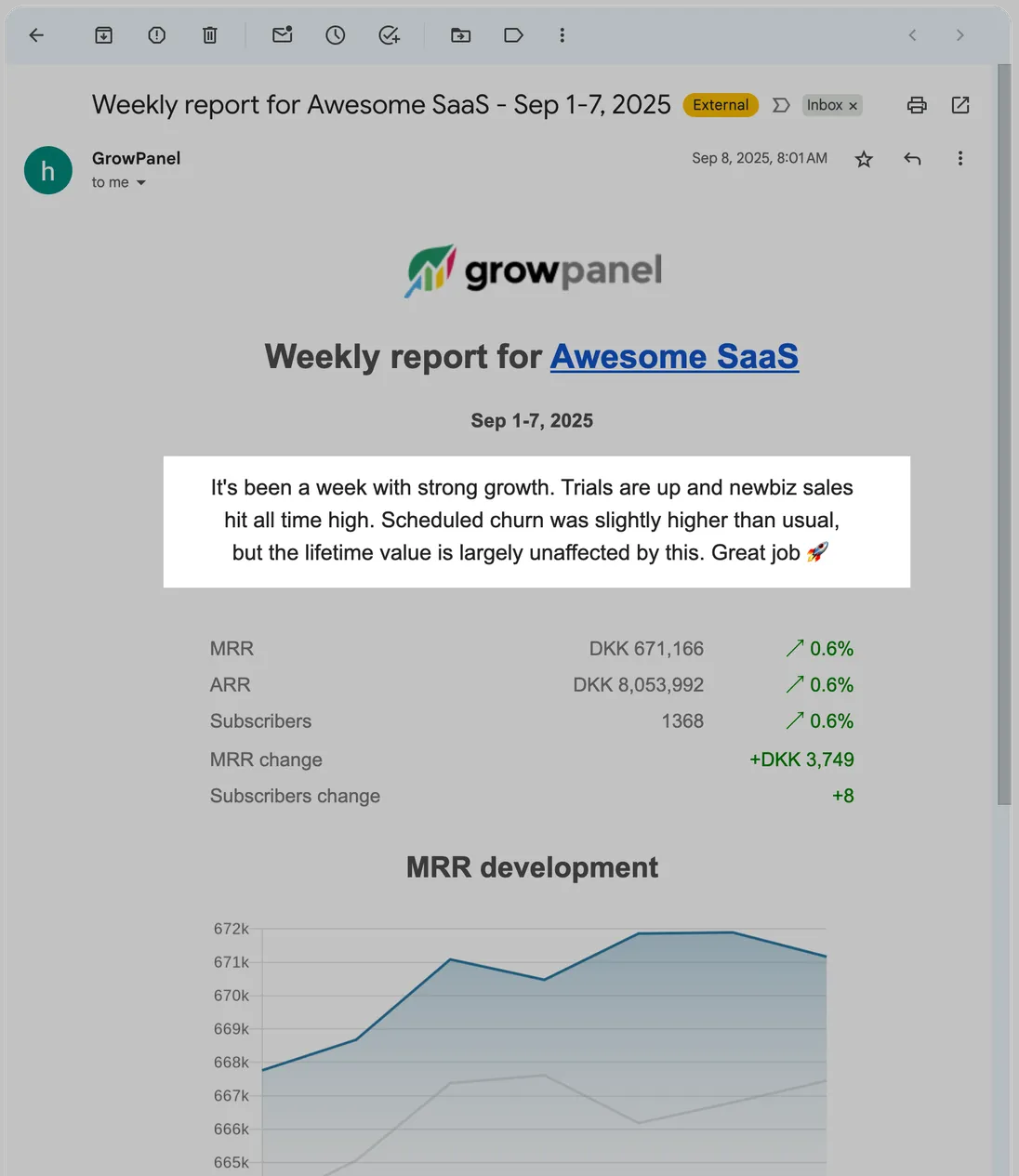The image size is (1019, 1176).
Task: Reply to GrowPanel with reply arrow
Action: pyautogui.click(x=912, y=159)
